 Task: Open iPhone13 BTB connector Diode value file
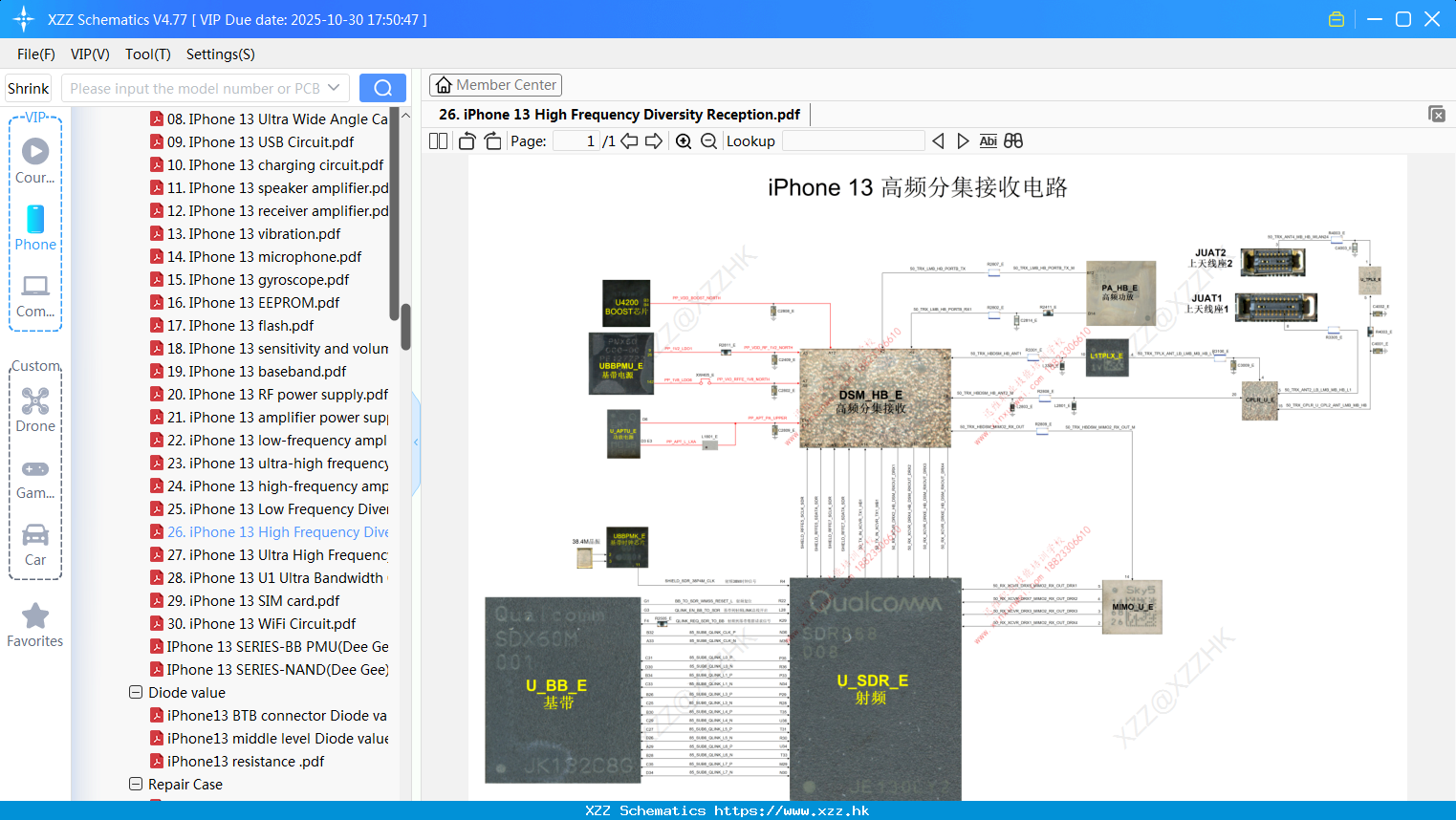(x=269, y=716)
